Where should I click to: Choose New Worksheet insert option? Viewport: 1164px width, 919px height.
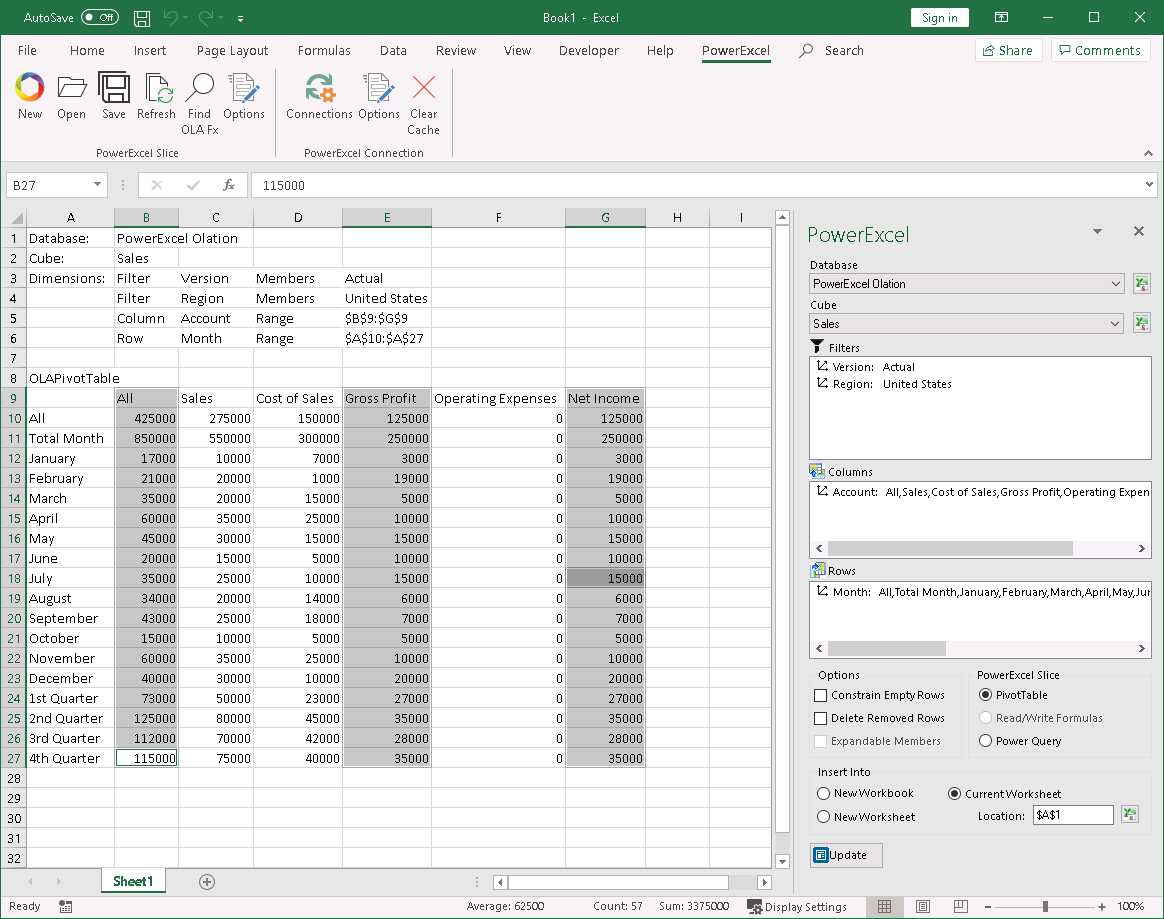point(823,817)
